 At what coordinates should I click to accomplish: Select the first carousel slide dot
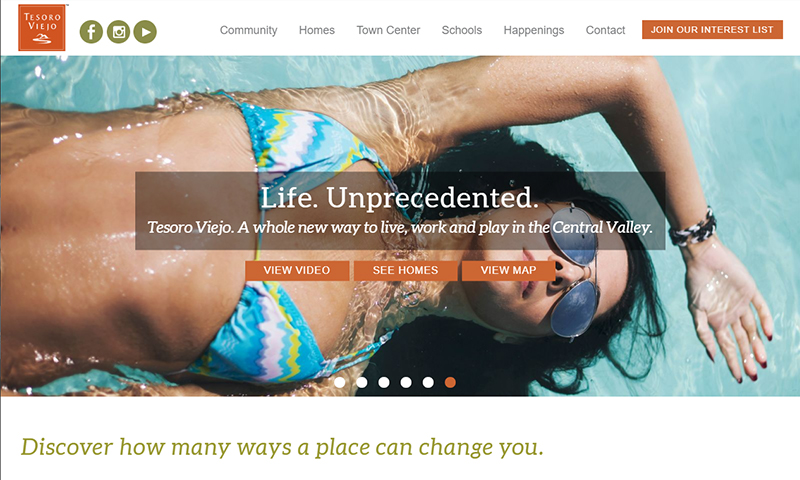pyautogui.click(x=340, y=382)
